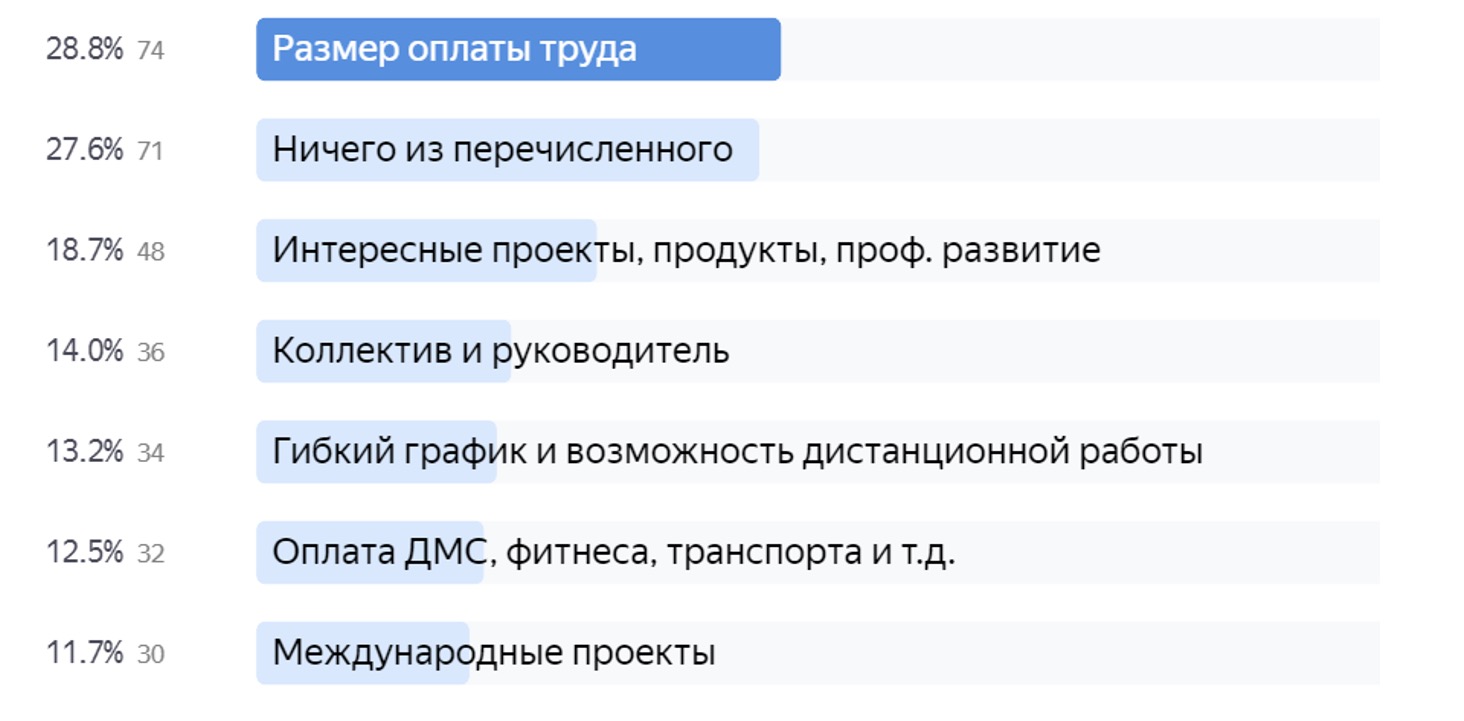This screenshot has width=1464, height=721.
Task: Click the 12.5% percentage label
Action: pyautogui.click(x=85, y=553)
